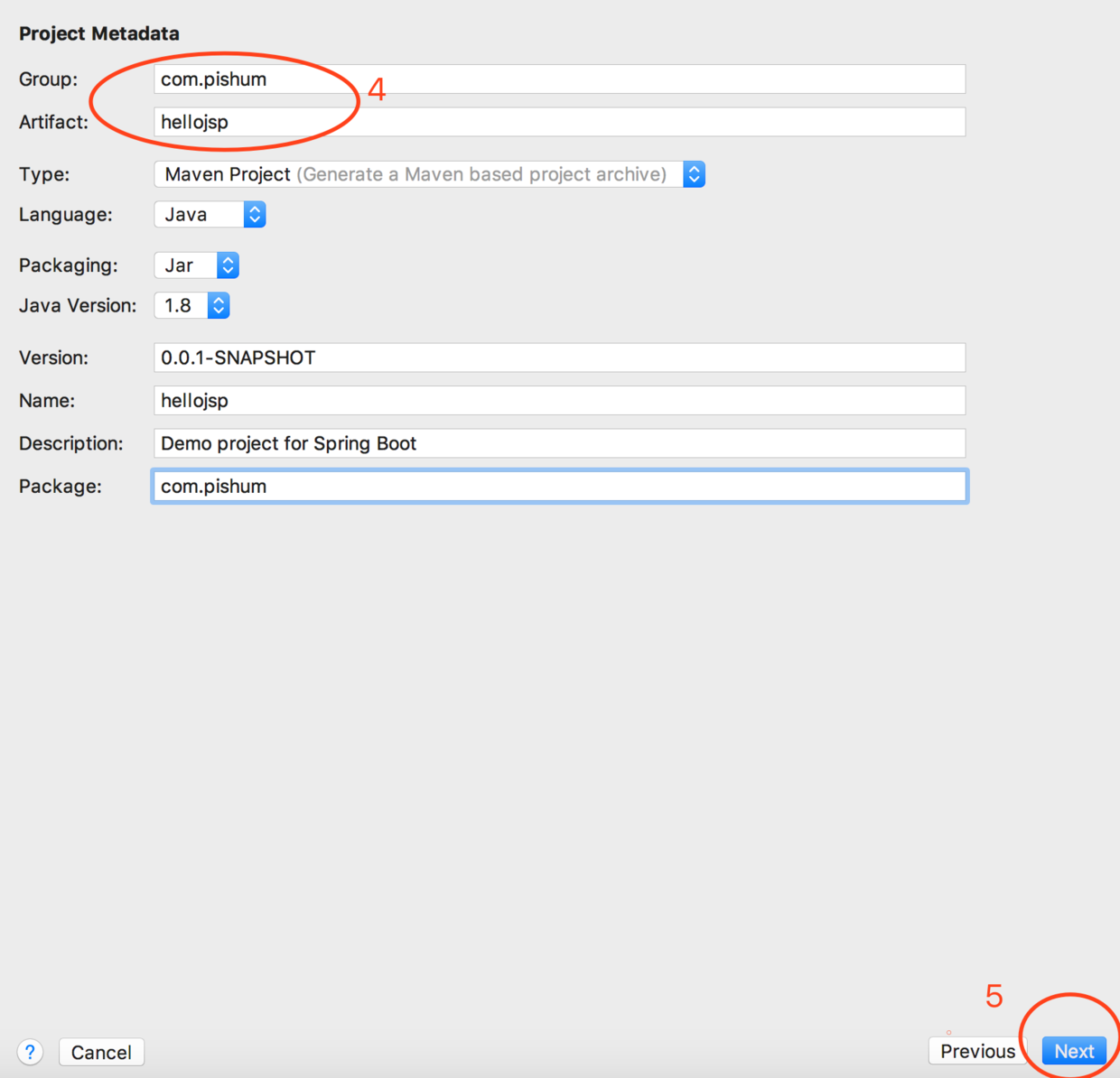1120x1078 pixels.
Task: Click the Description label
Action: [71, 443]
